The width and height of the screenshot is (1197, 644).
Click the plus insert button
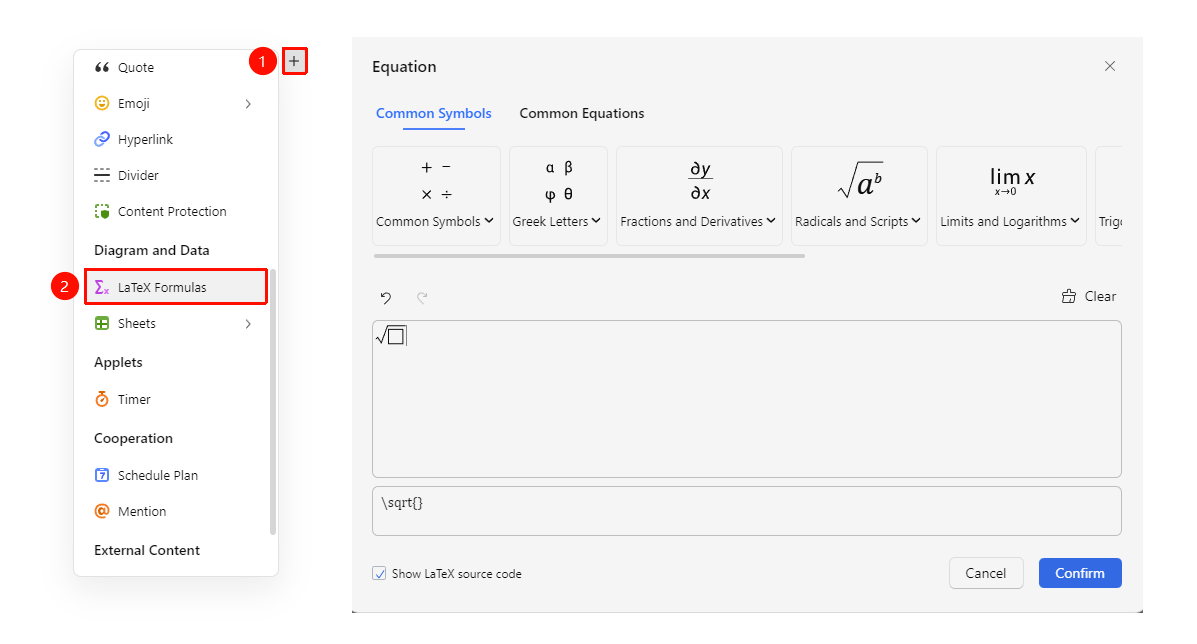294,61
